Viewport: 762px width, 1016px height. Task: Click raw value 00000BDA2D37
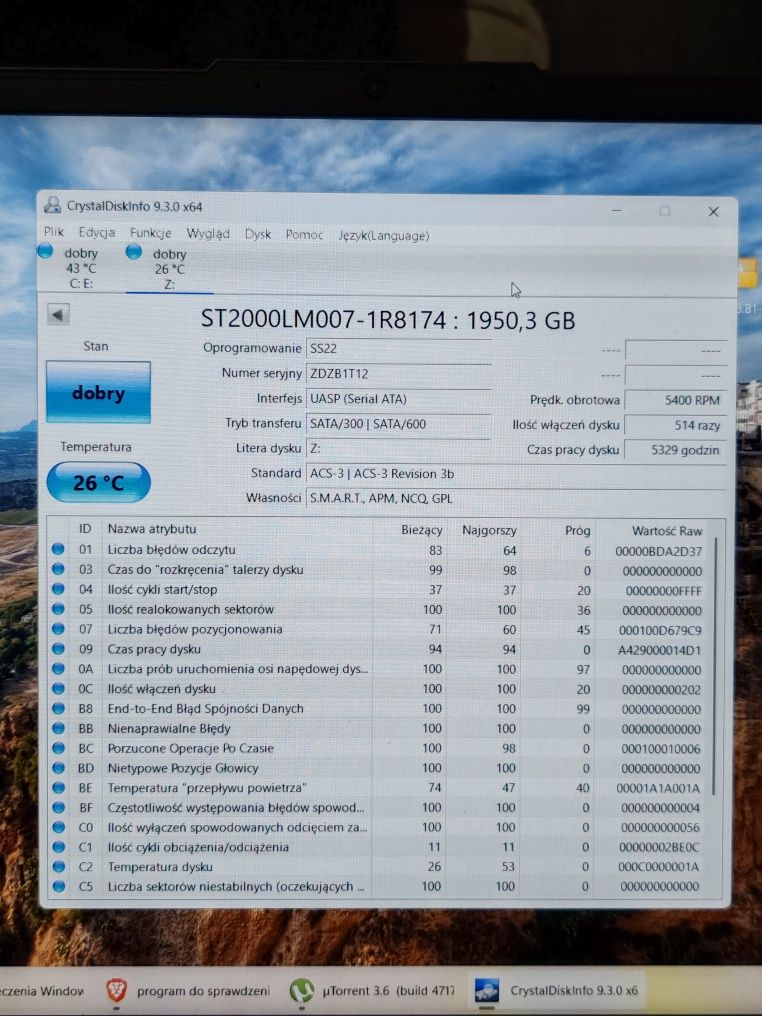(x=658, y=551)
